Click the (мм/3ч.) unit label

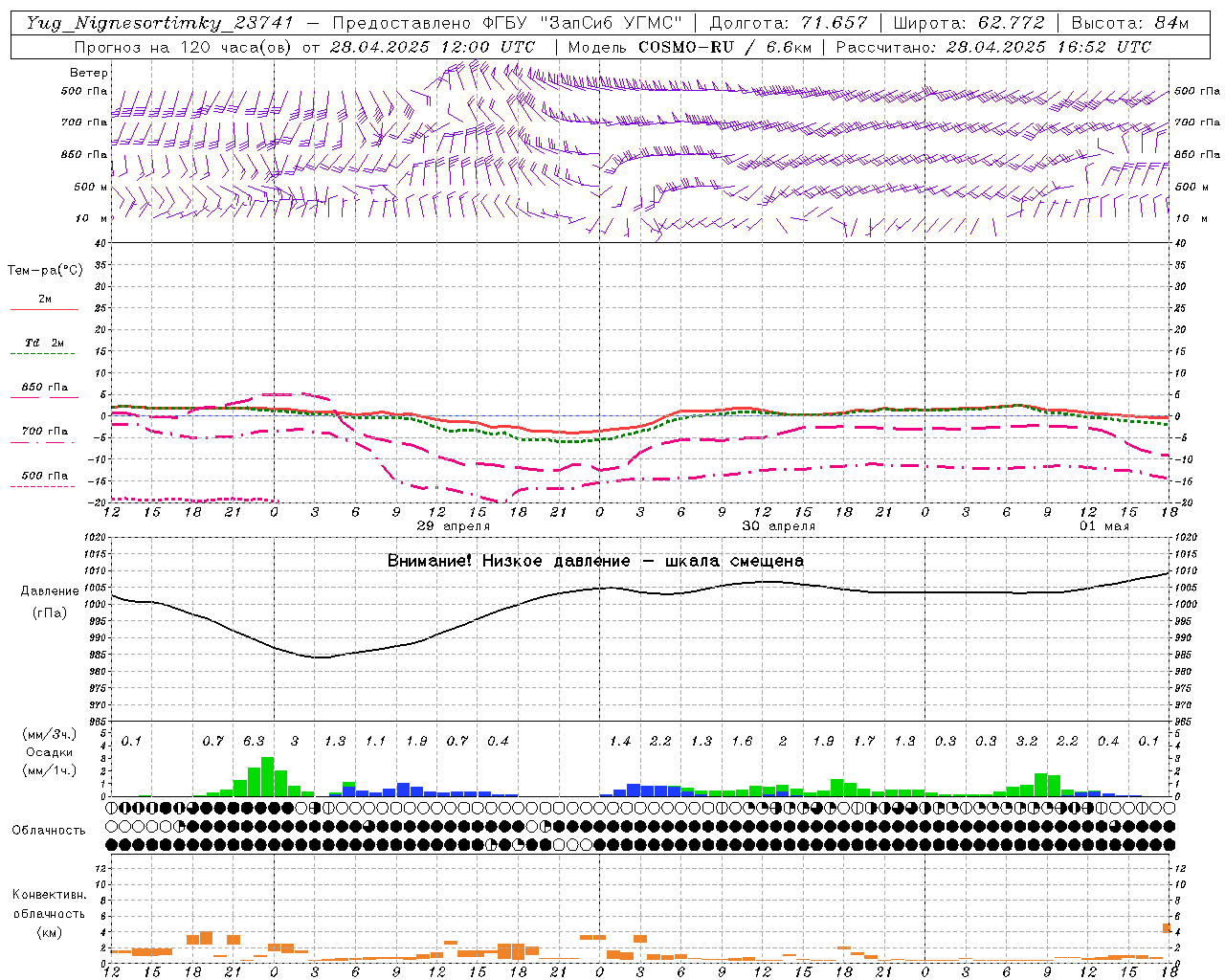(x=49, y=734)
